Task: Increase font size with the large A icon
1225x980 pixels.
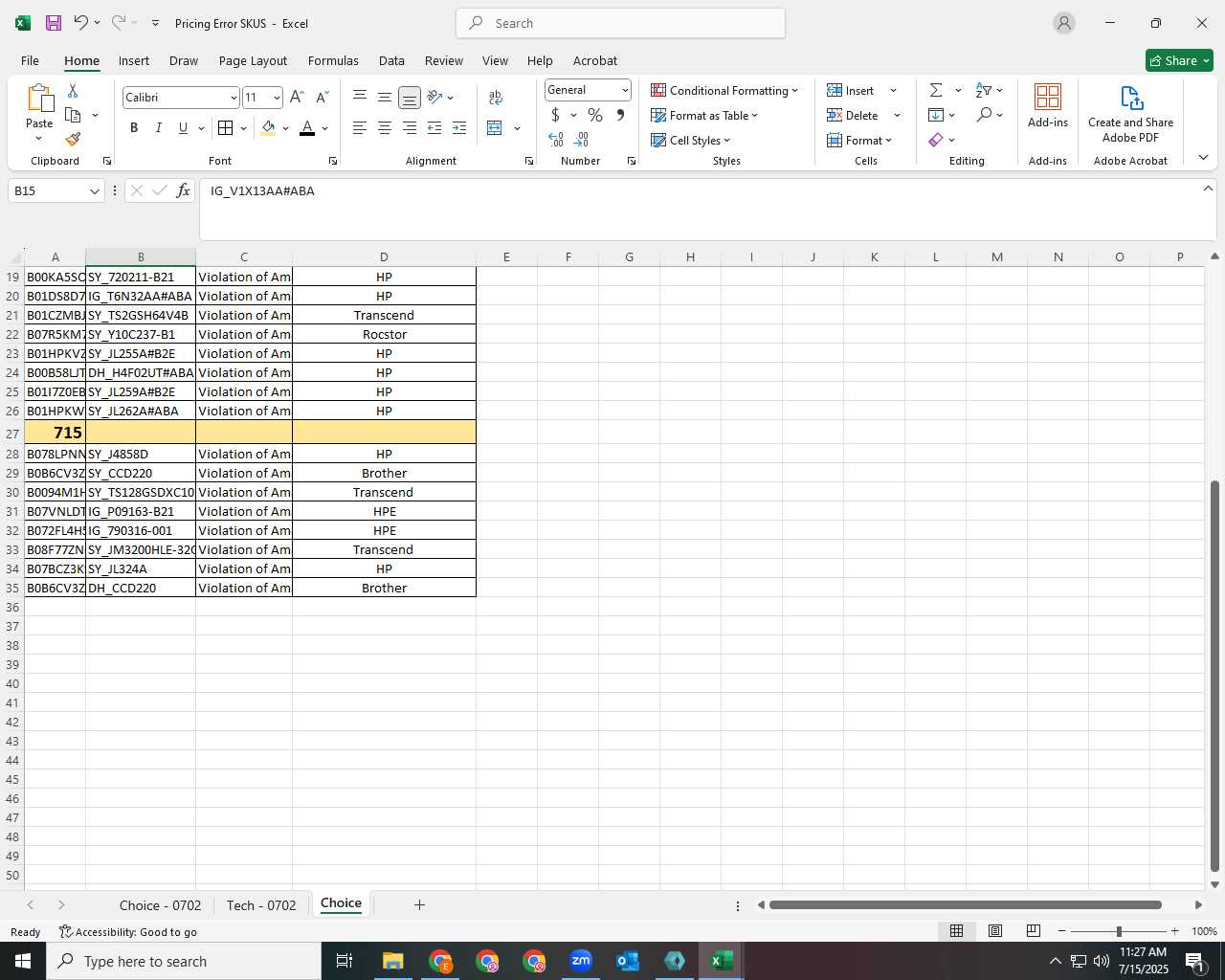Action: (x=297, y=97)
